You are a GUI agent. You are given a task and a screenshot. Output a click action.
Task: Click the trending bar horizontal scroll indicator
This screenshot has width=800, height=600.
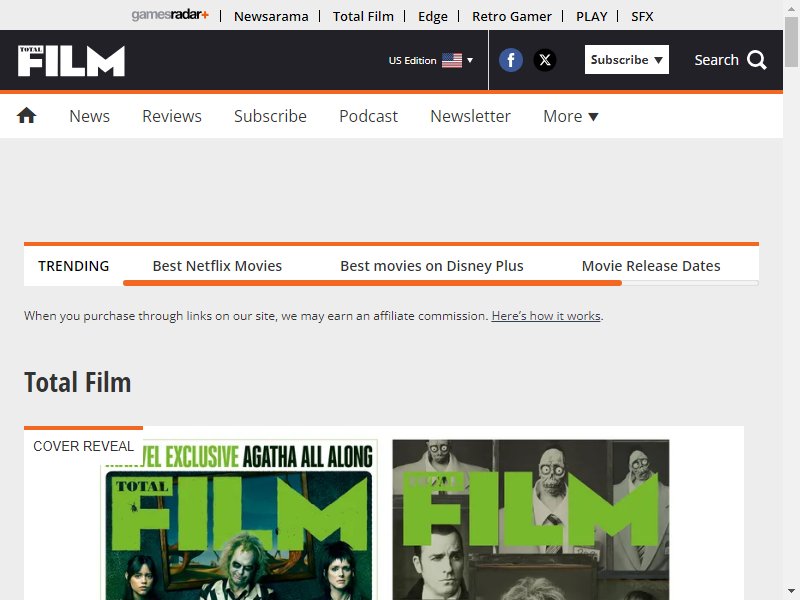[x=372, y=283]
